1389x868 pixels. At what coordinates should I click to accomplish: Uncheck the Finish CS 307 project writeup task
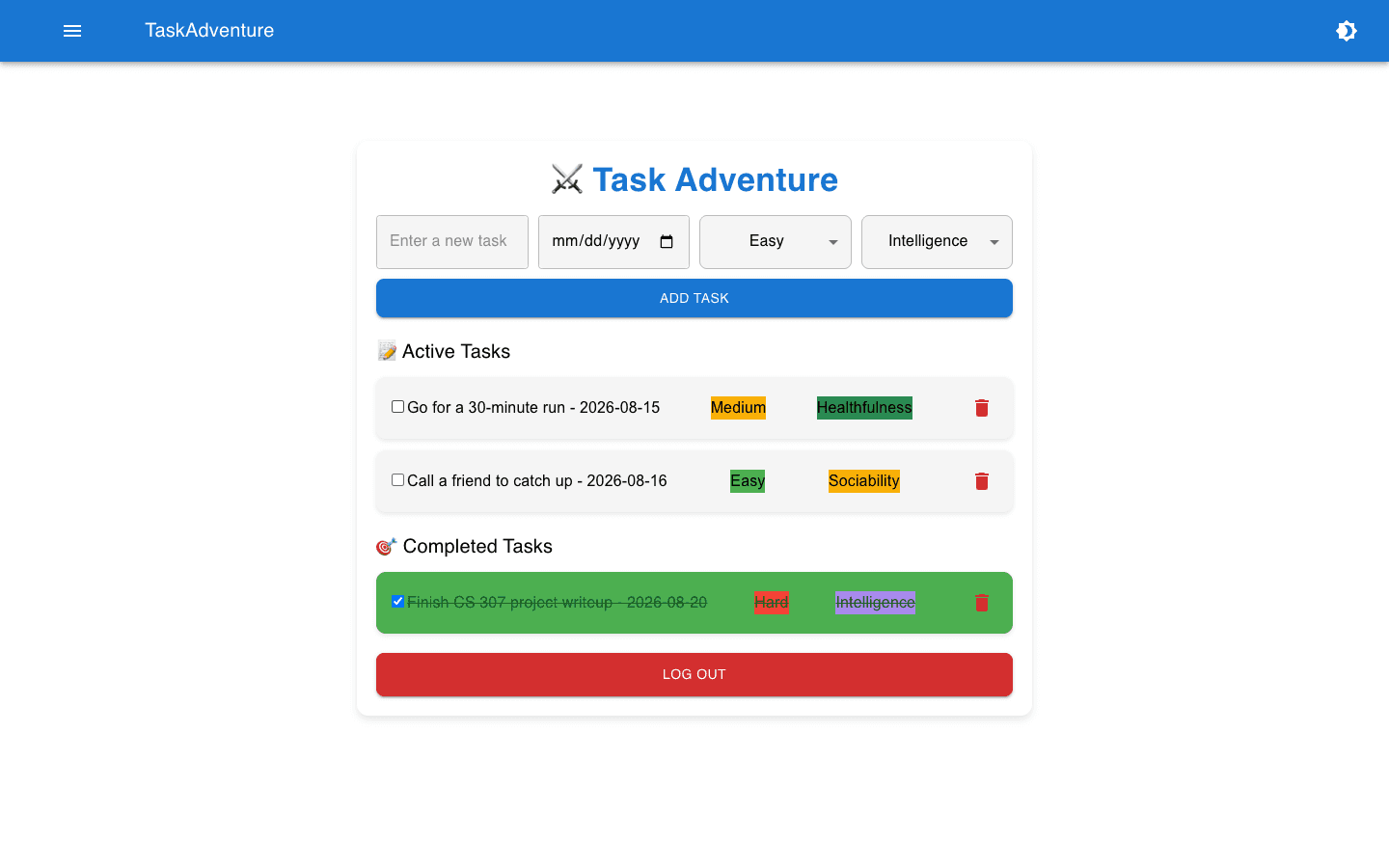397,602
